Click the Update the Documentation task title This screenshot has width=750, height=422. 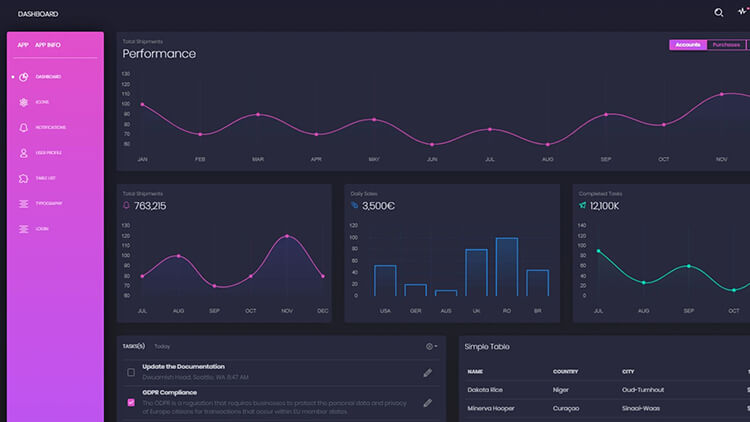click(183, 366)
